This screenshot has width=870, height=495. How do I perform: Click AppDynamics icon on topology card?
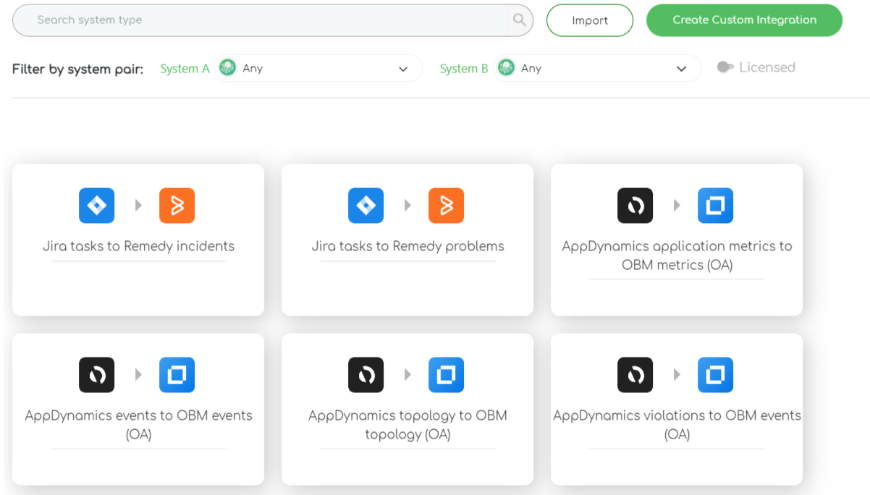(x=366, y=375)
